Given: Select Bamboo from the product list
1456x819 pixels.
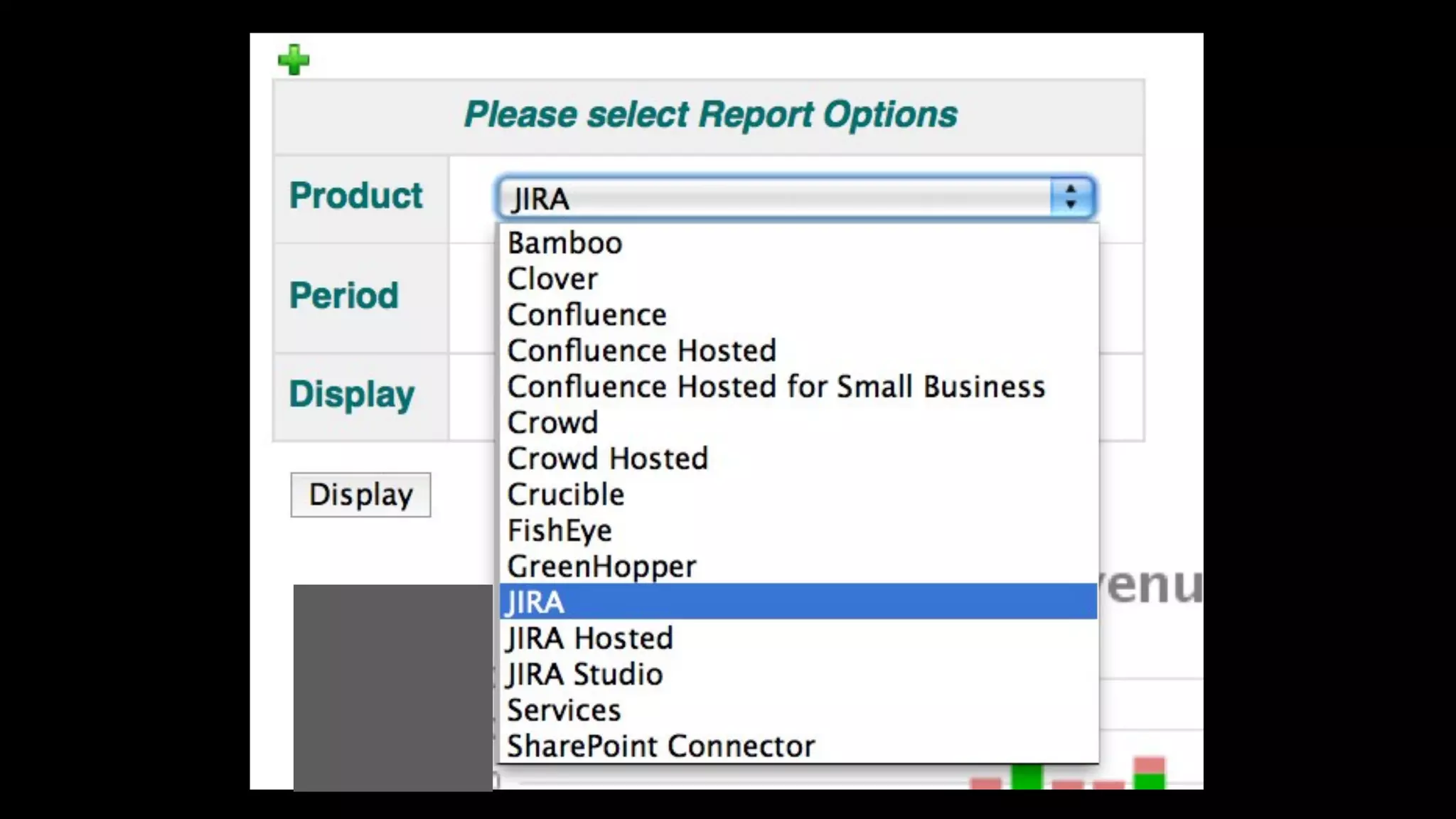Looking at the screenshot, I should 565,243.
